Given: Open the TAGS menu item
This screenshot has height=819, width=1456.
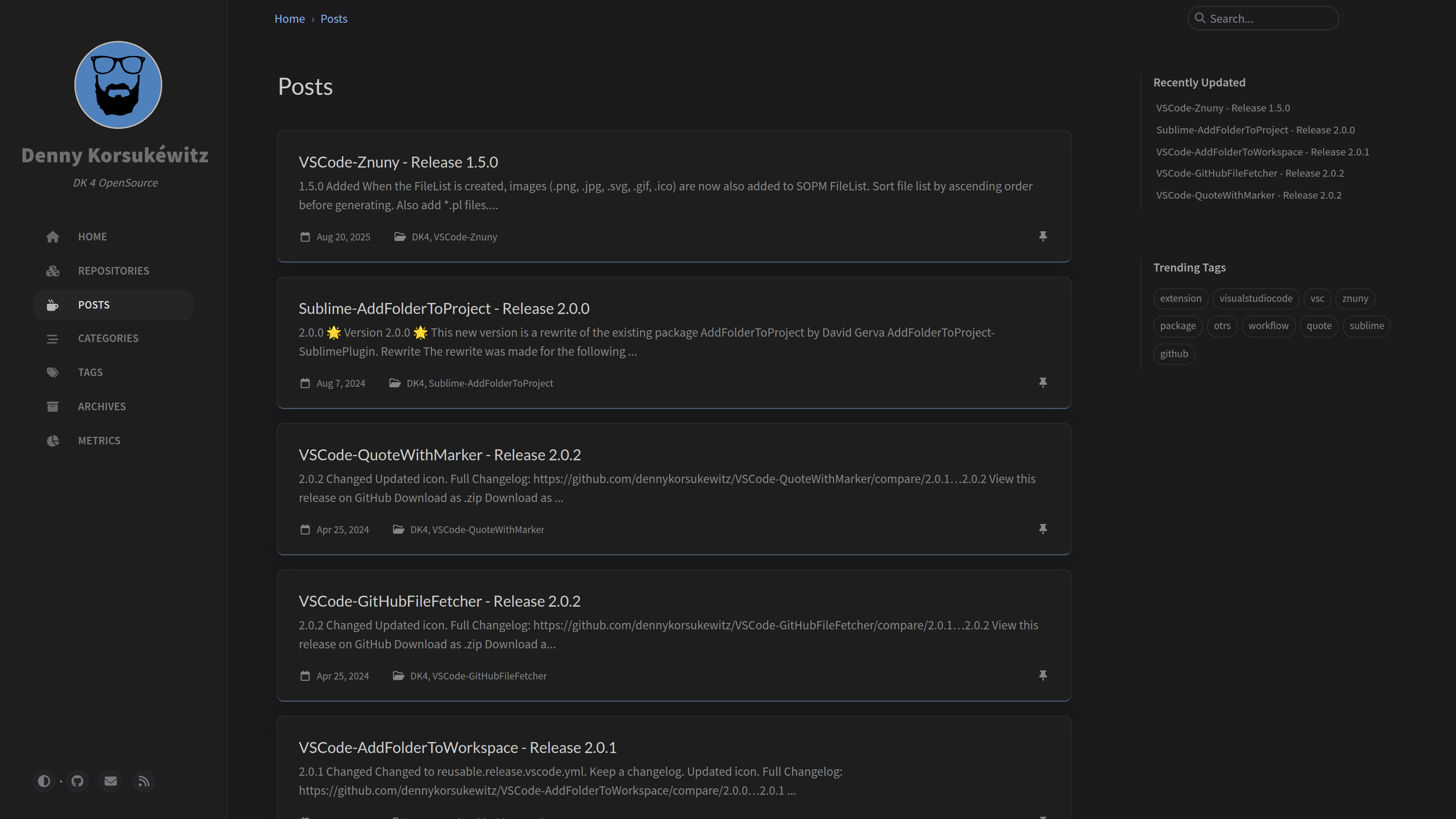Looking at the screenshot, I should [x=113, y=372].
